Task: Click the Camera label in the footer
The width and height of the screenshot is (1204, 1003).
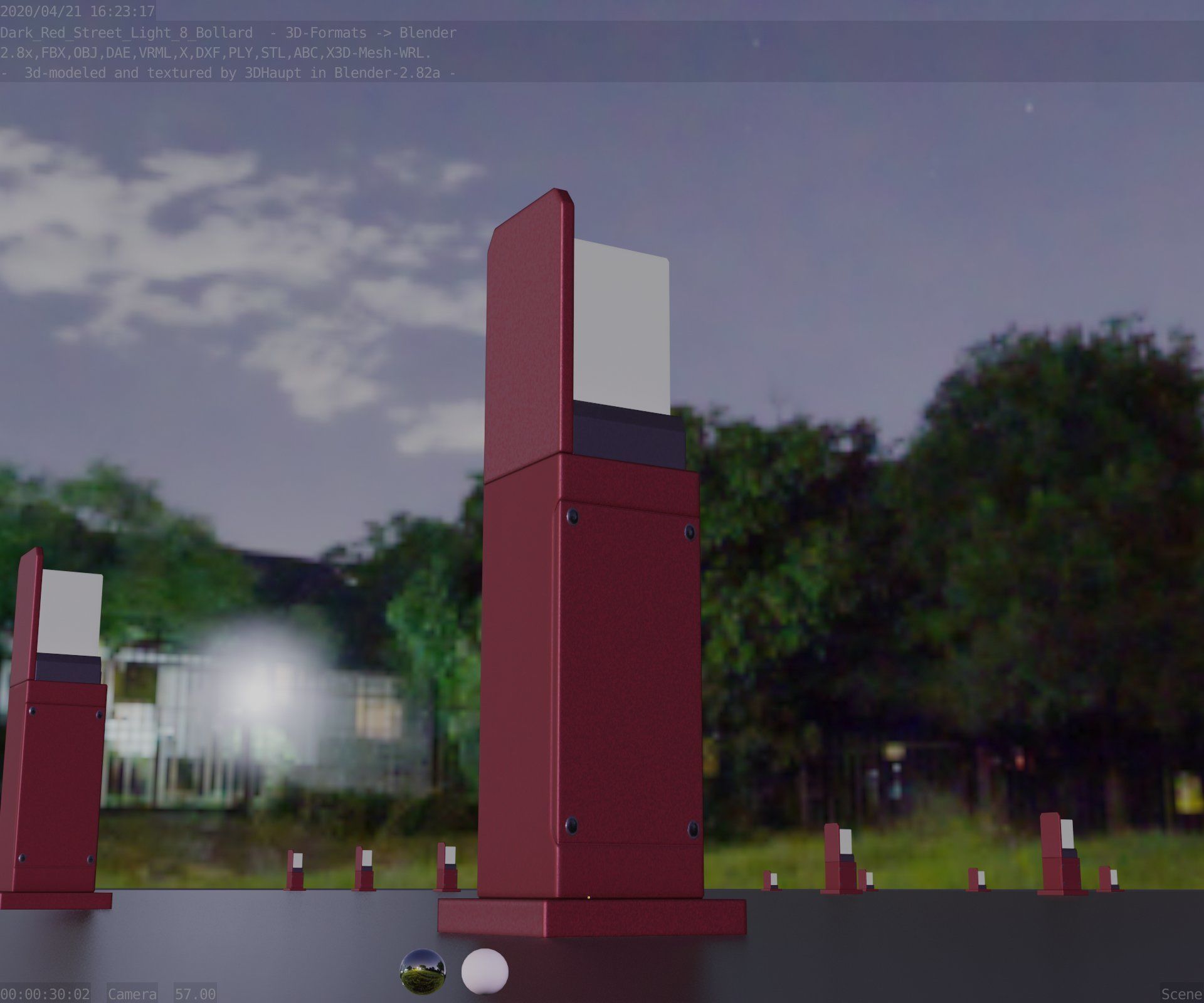Action: [x=132, y=994]
